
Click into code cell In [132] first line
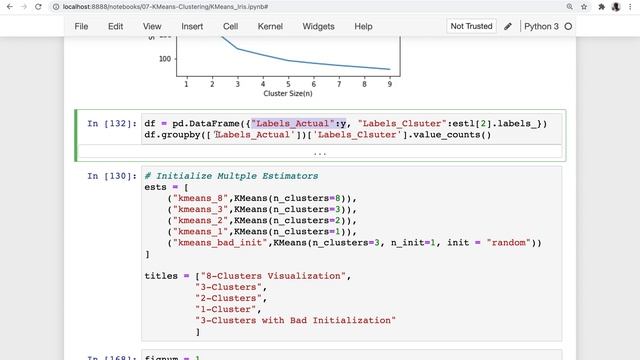tap(345, 124)
